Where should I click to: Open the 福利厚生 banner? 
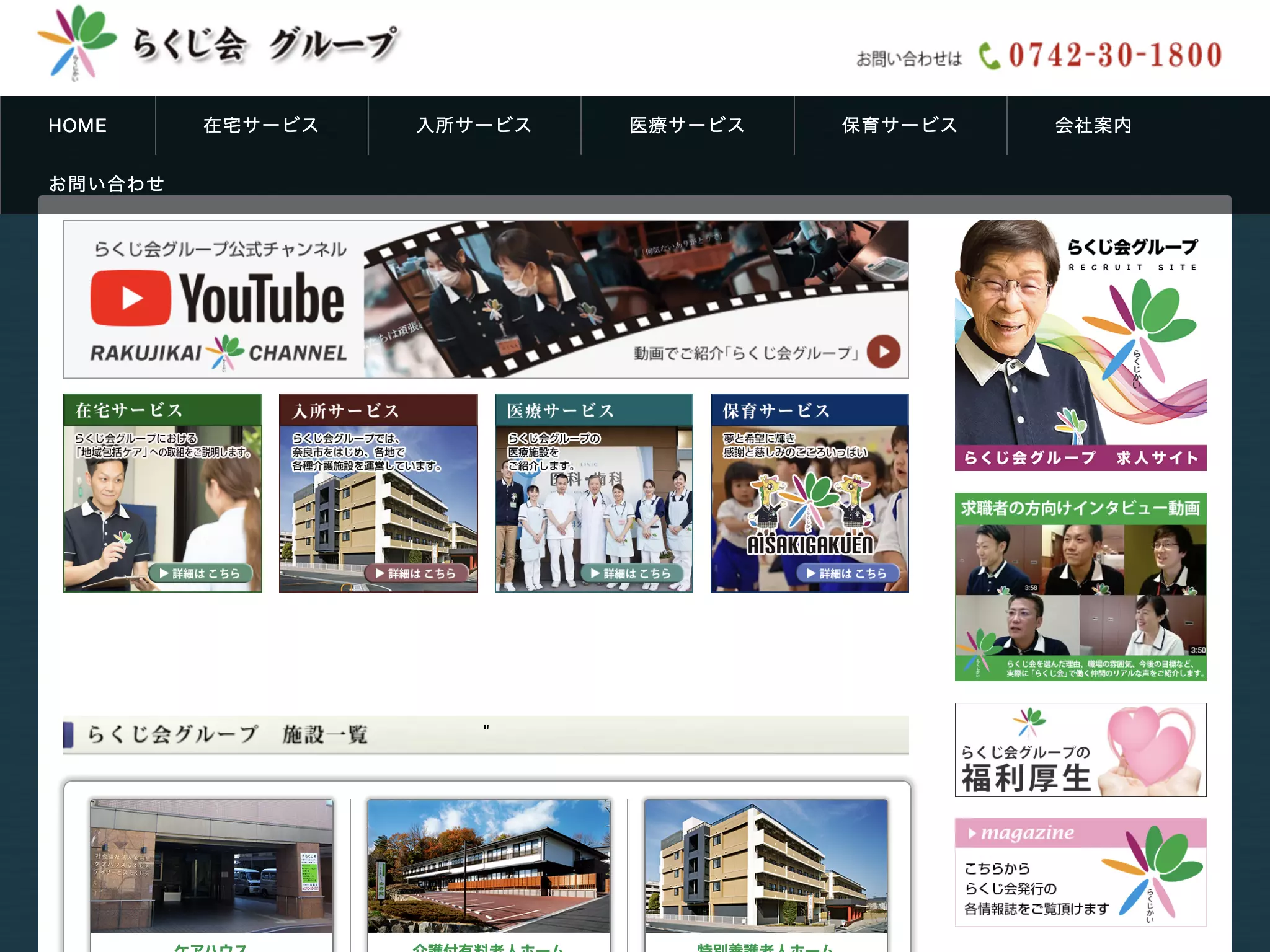pos(1081,750)
